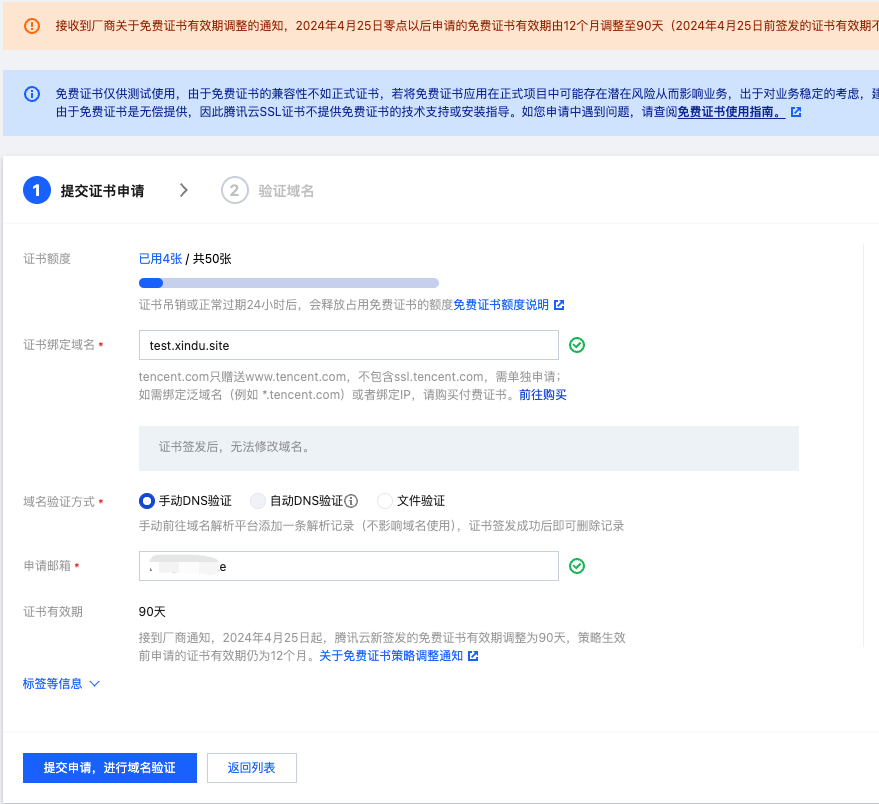Viewport: 879px width, 804px height.
Task: Click the 返回列表 button
Action: tap(251, 767)
